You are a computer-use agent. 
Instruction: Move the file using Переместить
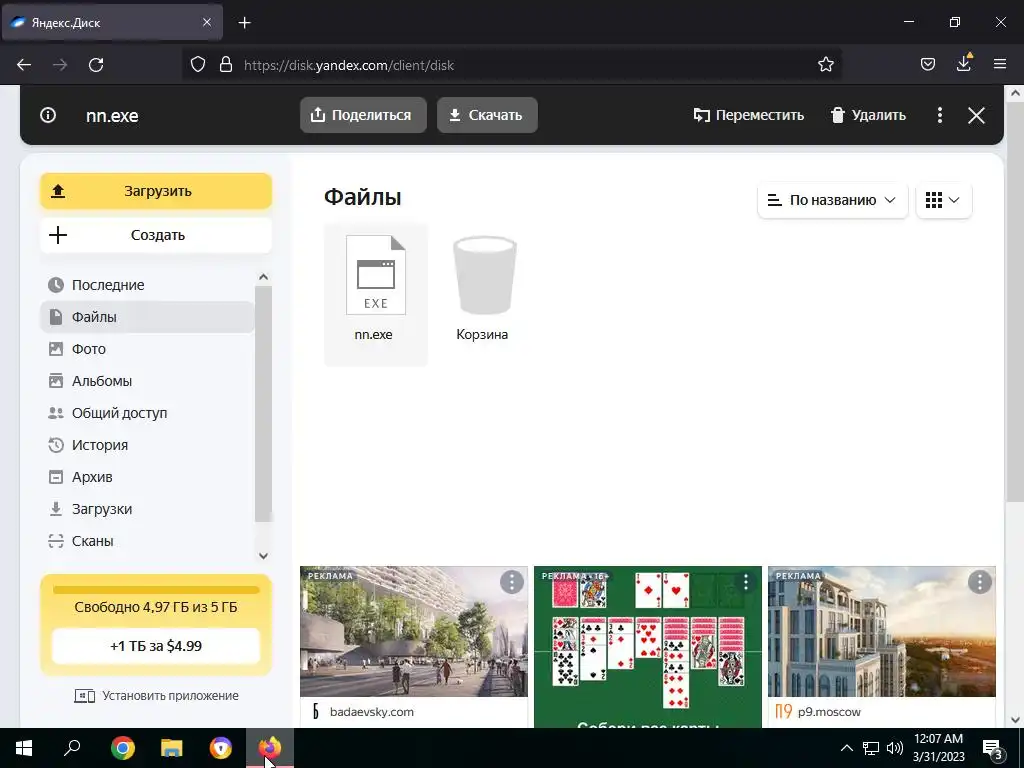748,116
